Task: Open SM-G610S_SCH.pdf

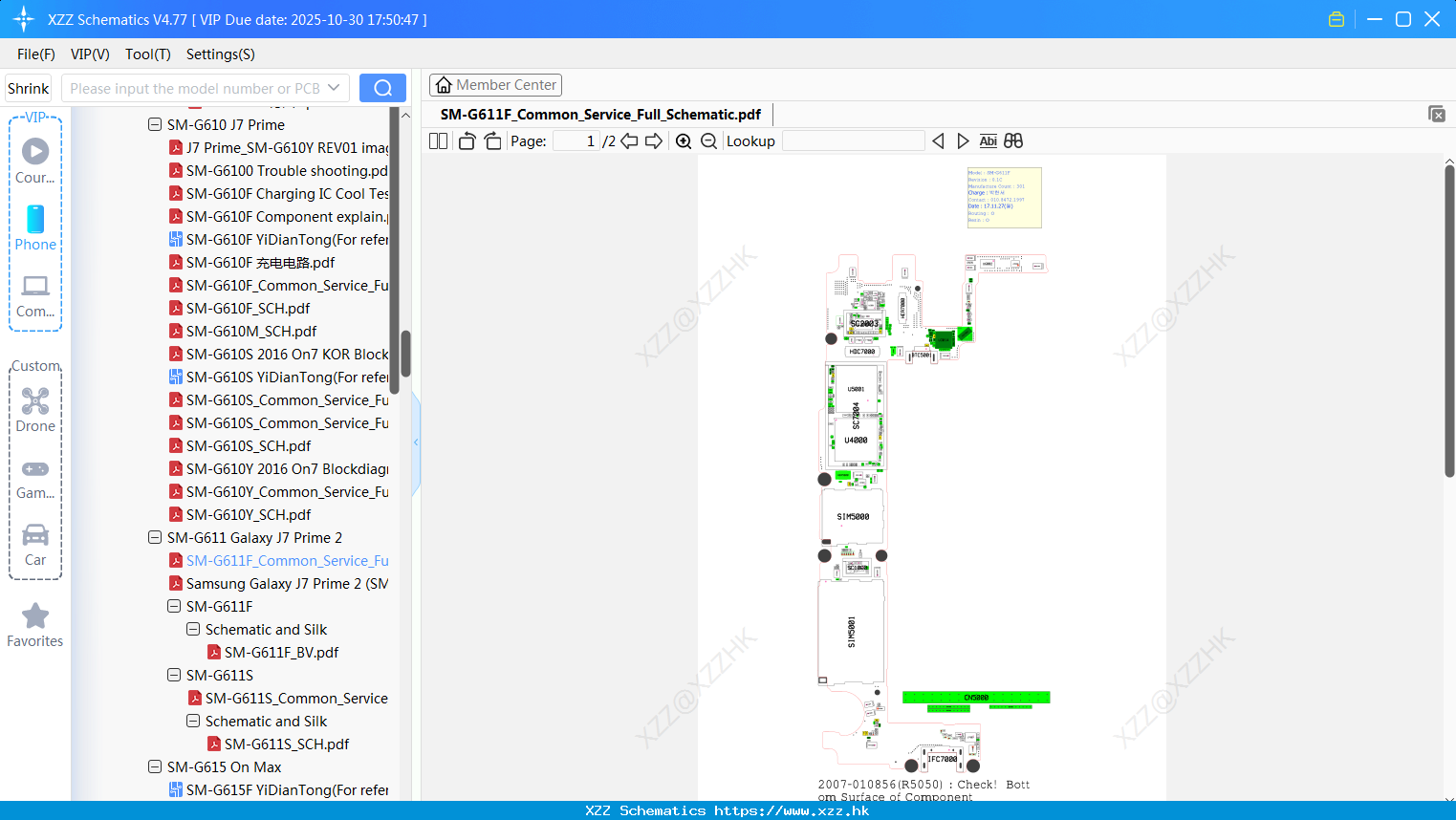Action: (x=240, y=445)
